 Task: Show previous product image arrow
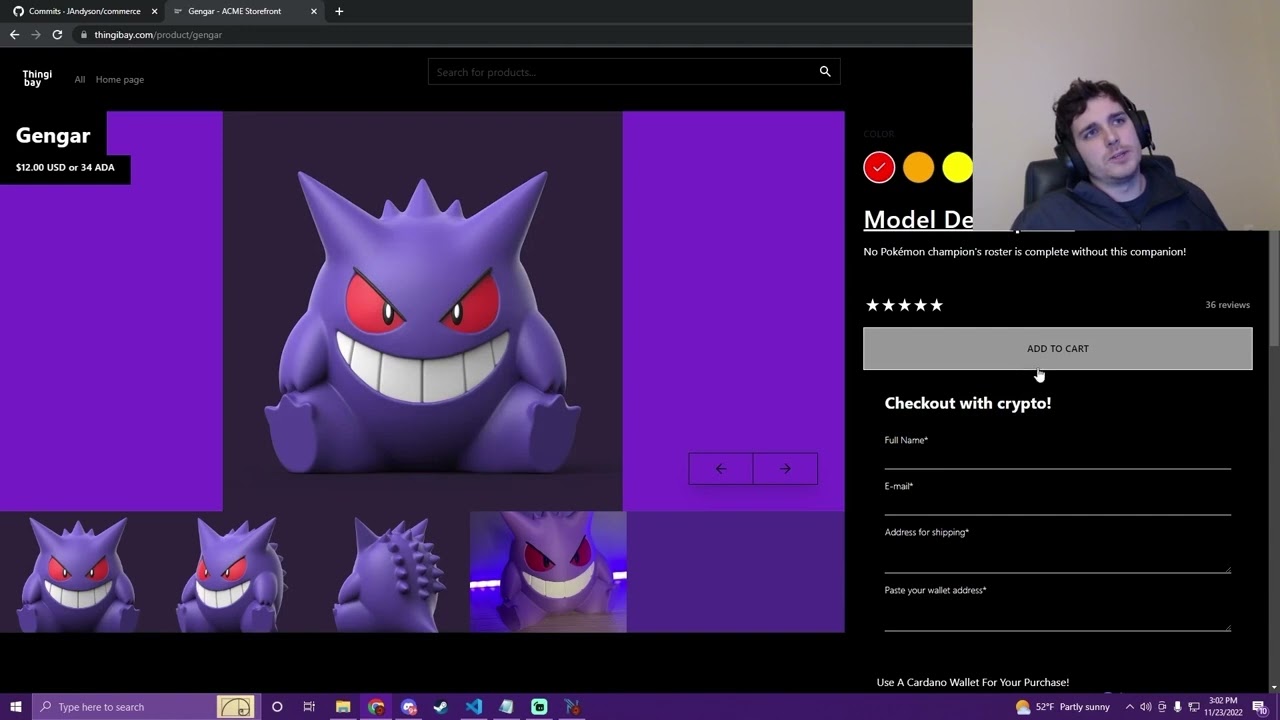coord(721,469)
